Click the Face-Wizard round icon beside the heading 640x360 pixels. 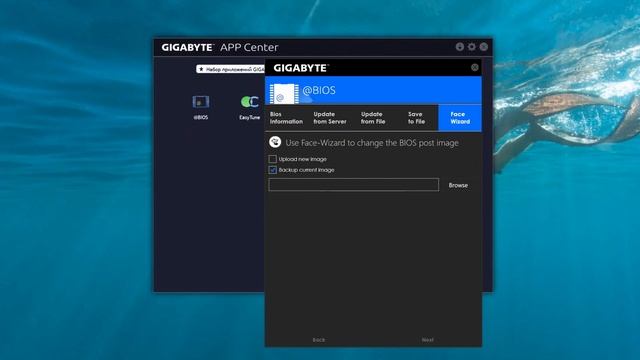tap(275, 142)
